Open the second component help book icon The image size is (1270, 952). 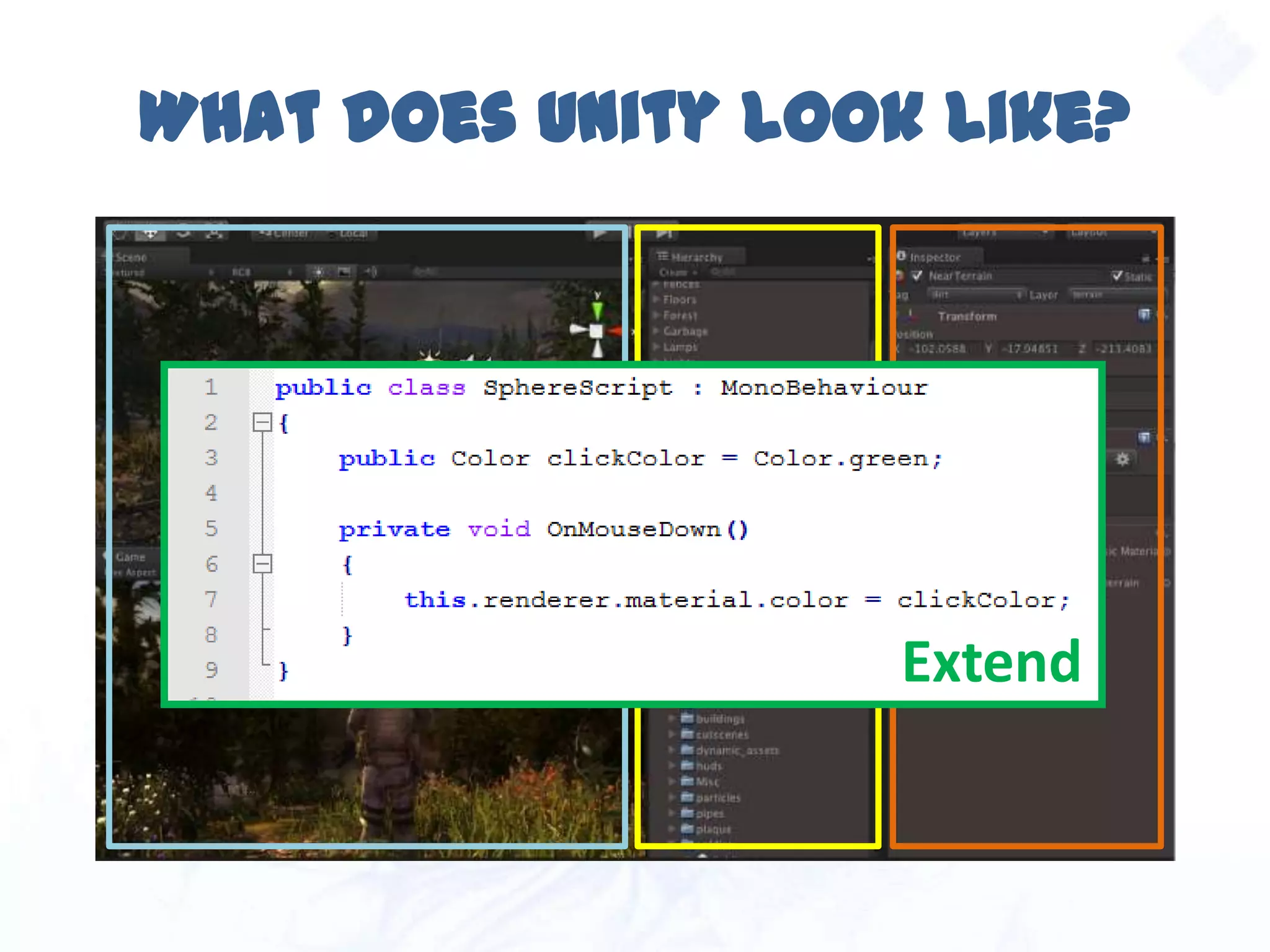[1144, 438]
